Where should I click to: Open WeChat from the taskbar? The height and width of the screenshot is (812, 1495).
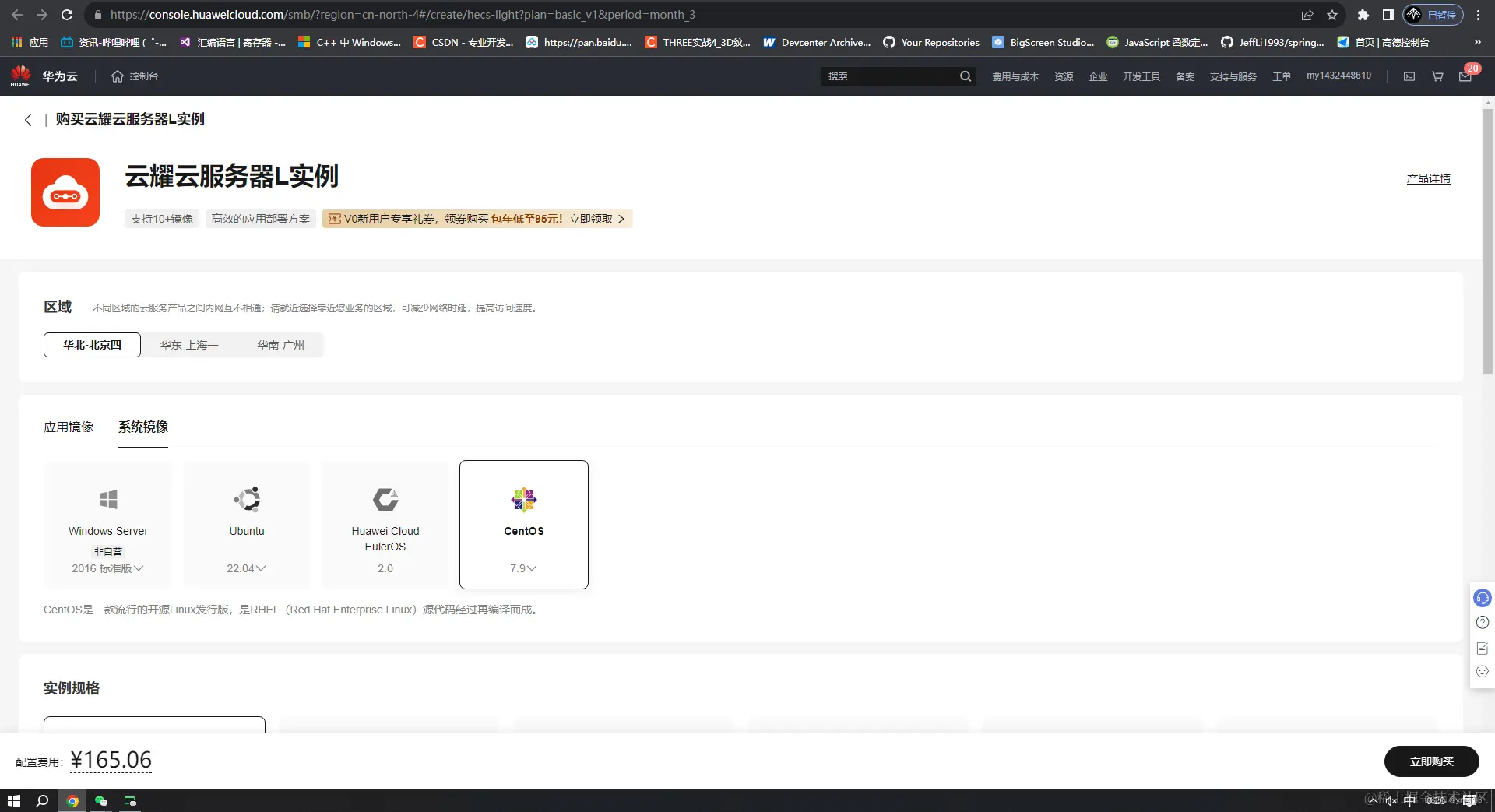(100, 801)
